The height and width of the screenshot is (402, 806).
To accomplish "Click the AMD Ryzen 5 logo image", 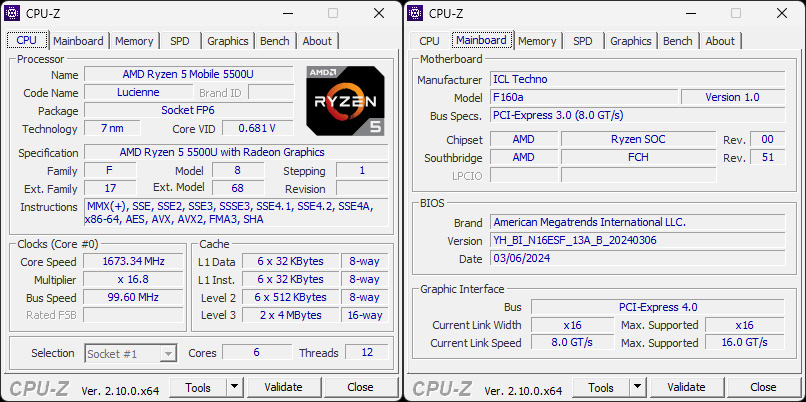I will (x=345, y=101).
